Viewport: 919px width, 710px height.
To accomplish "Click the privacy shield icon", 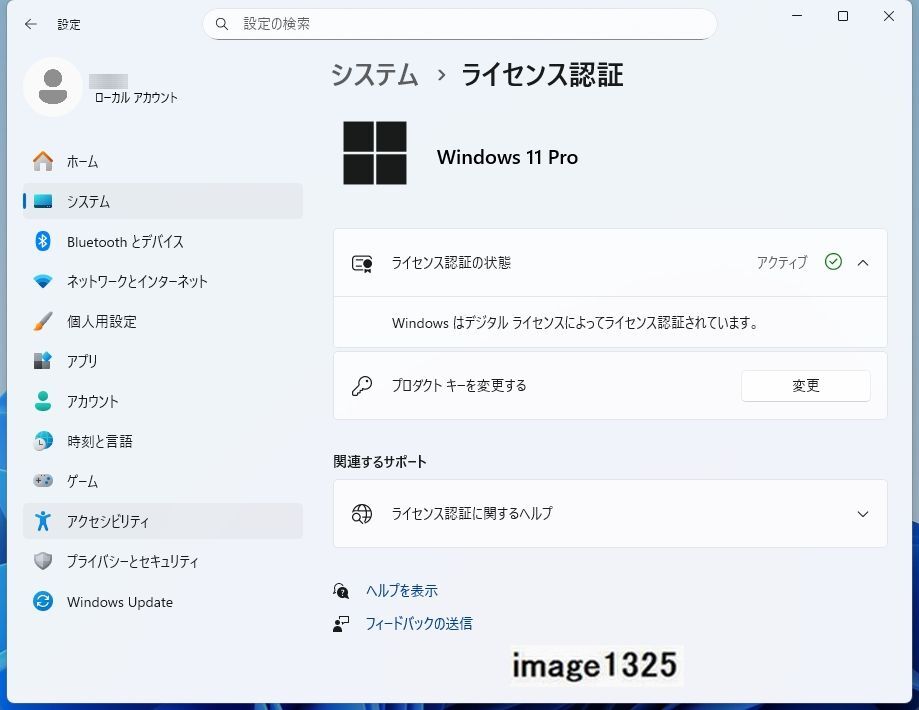I will [43, 561].
